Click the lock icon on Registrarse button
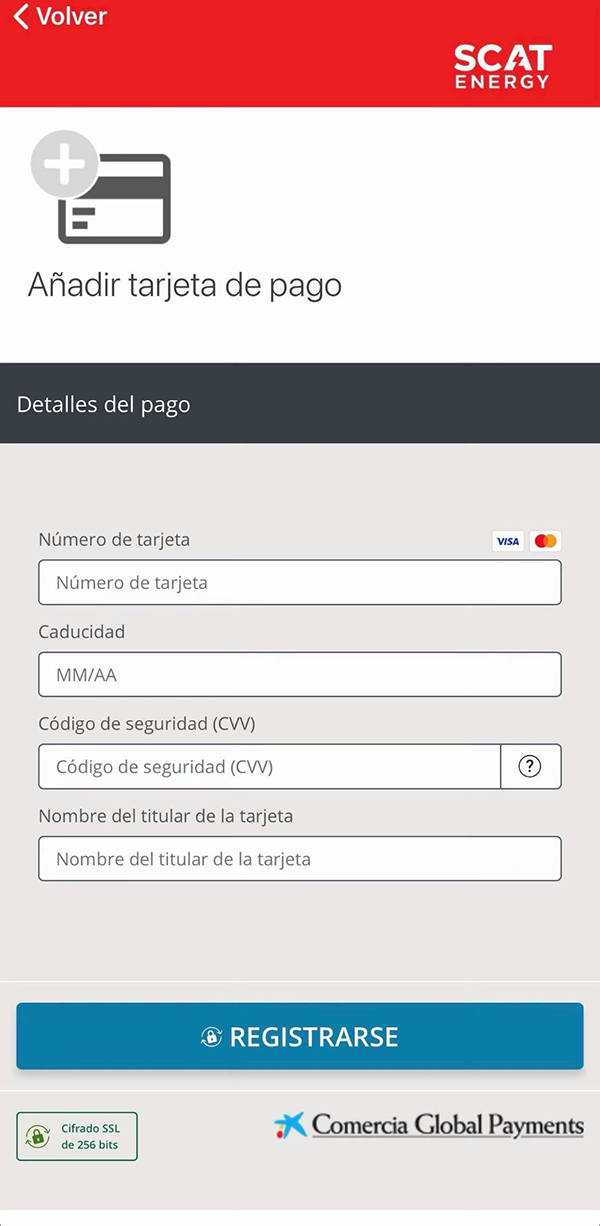The width and height of the screenshot is (600, 1226). pos(211,1037)
